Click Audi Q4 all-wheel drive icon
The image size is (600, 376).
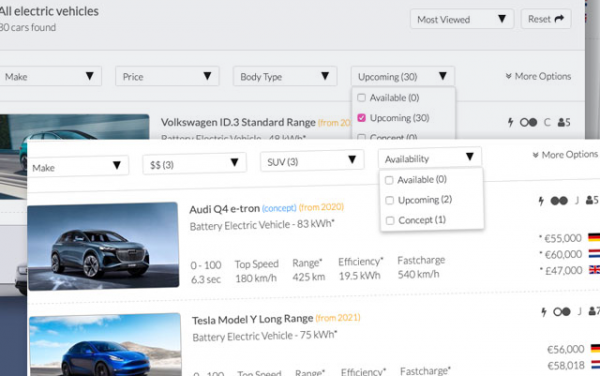pos(559,201)
